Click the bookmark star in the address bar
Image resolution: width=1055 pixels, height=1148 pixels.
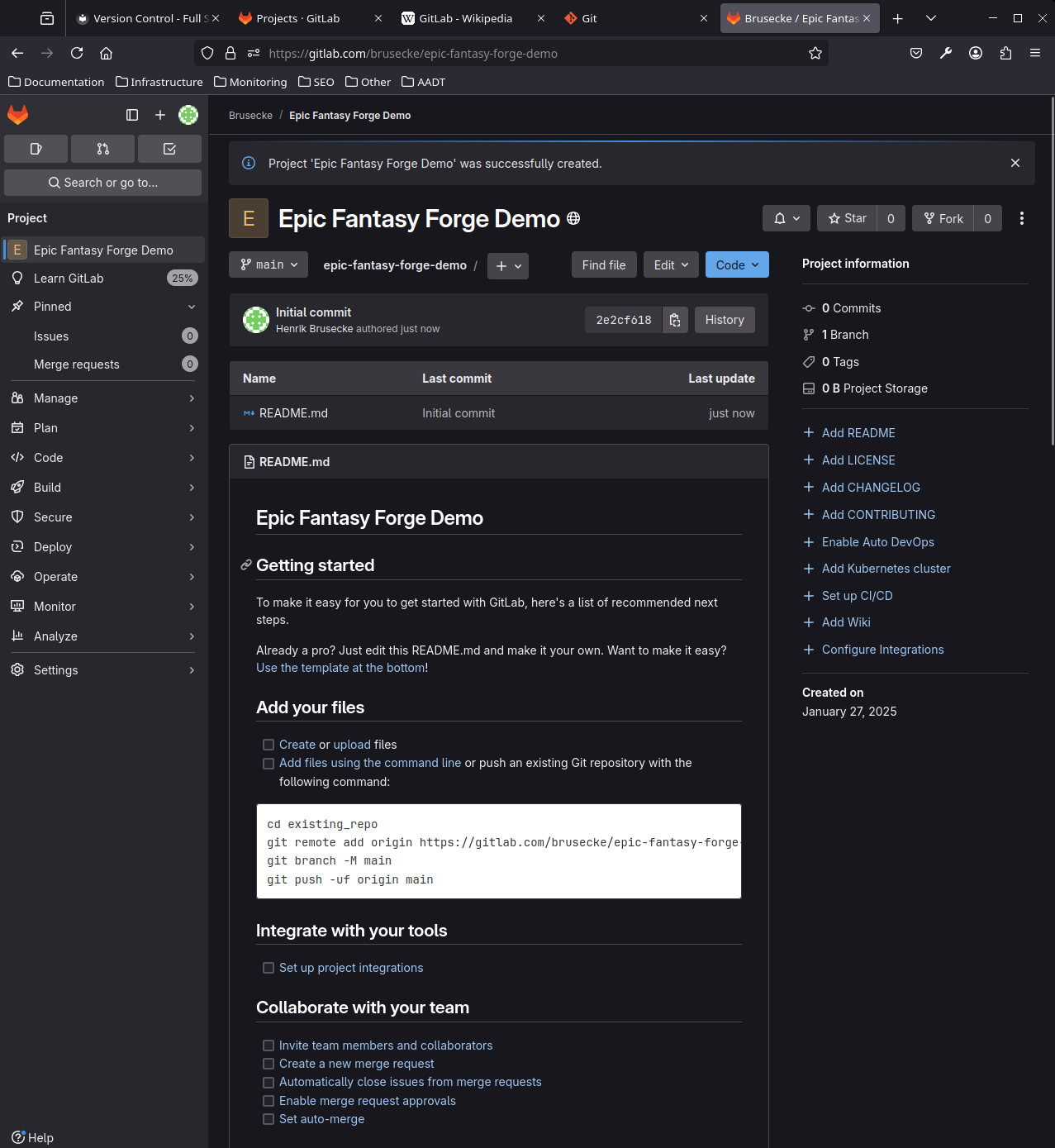coord(815,53)
